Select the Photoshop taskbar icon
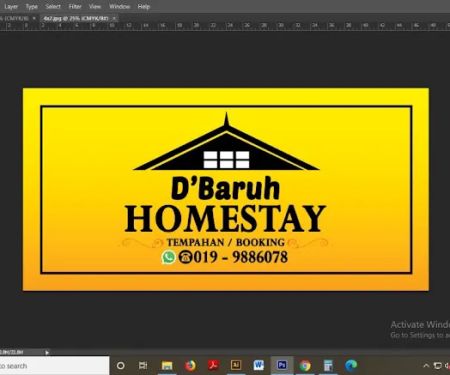 pos(282,365)
